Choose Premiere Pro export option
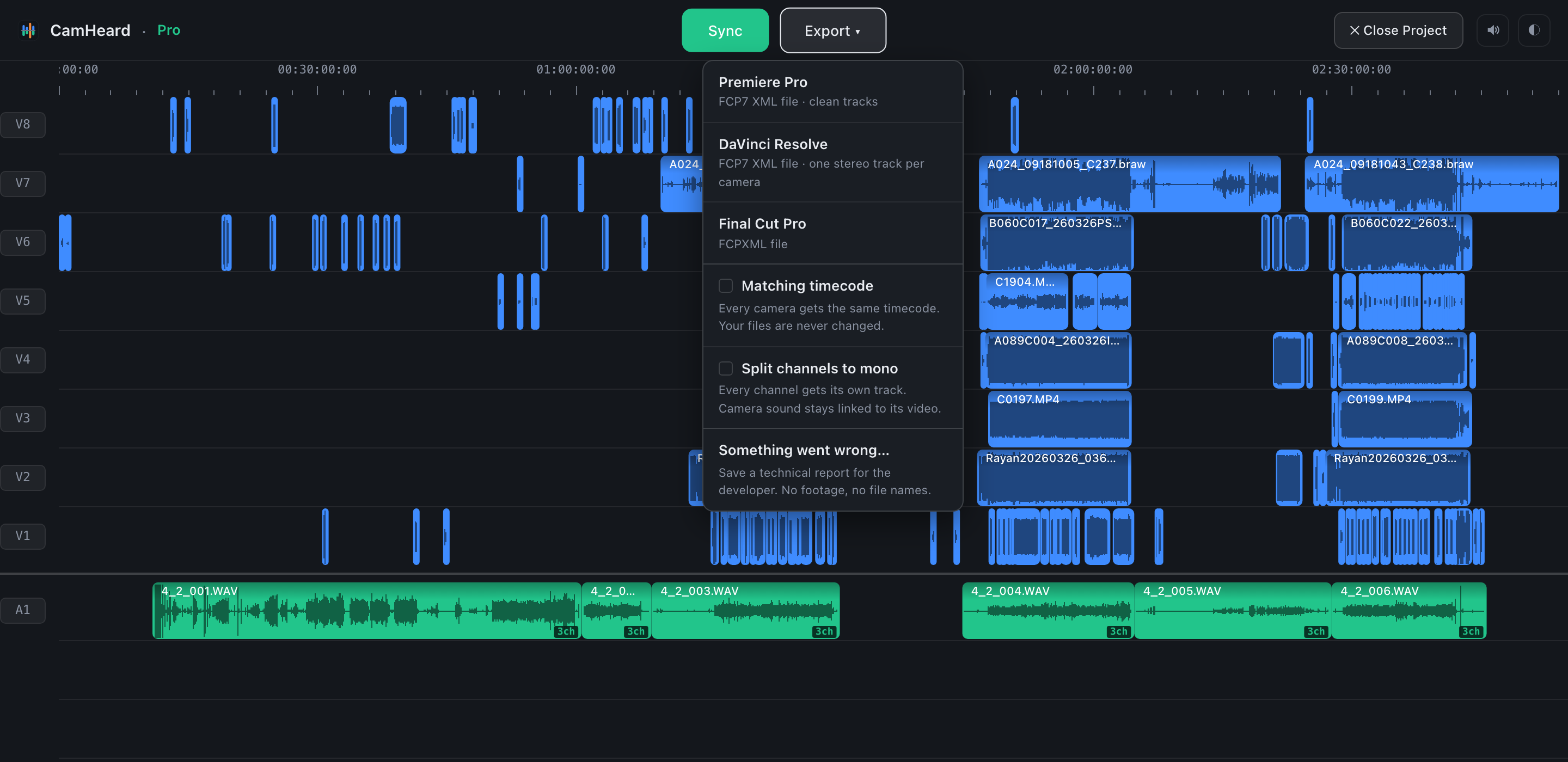 (832, 92)
